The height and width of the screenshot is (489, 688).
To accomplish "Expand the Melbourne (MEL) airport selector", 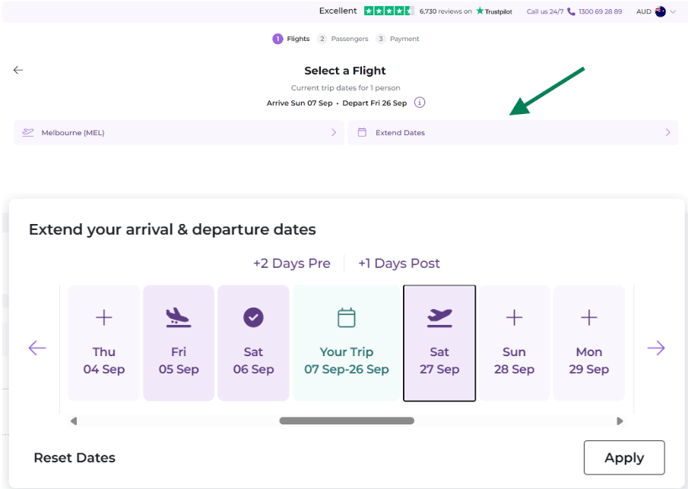I will (179, 133).
